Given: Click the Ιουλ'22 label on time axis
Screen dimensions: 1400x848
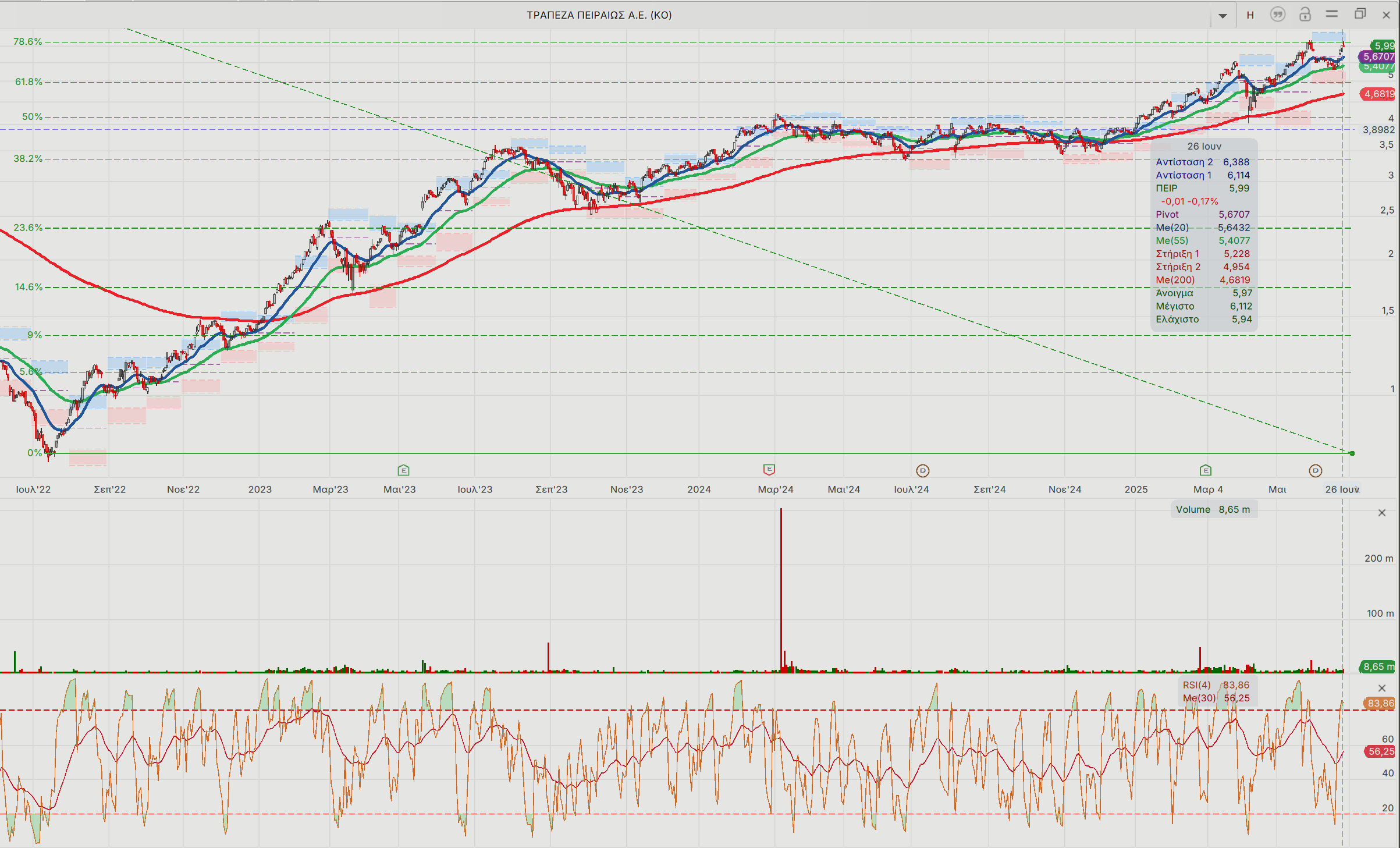Looking at the screenshot, I should [x=33, y=489].
